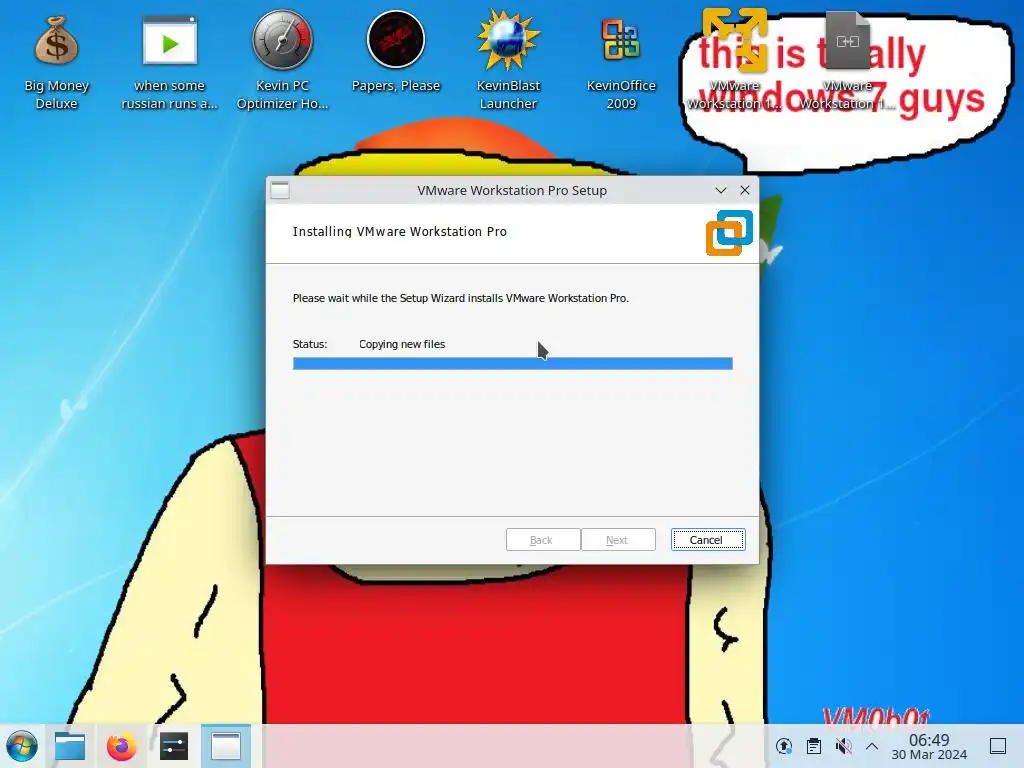The image size is (1024, 768).
Task: Click 'Copying new files' status text
Action: [402, 344]
